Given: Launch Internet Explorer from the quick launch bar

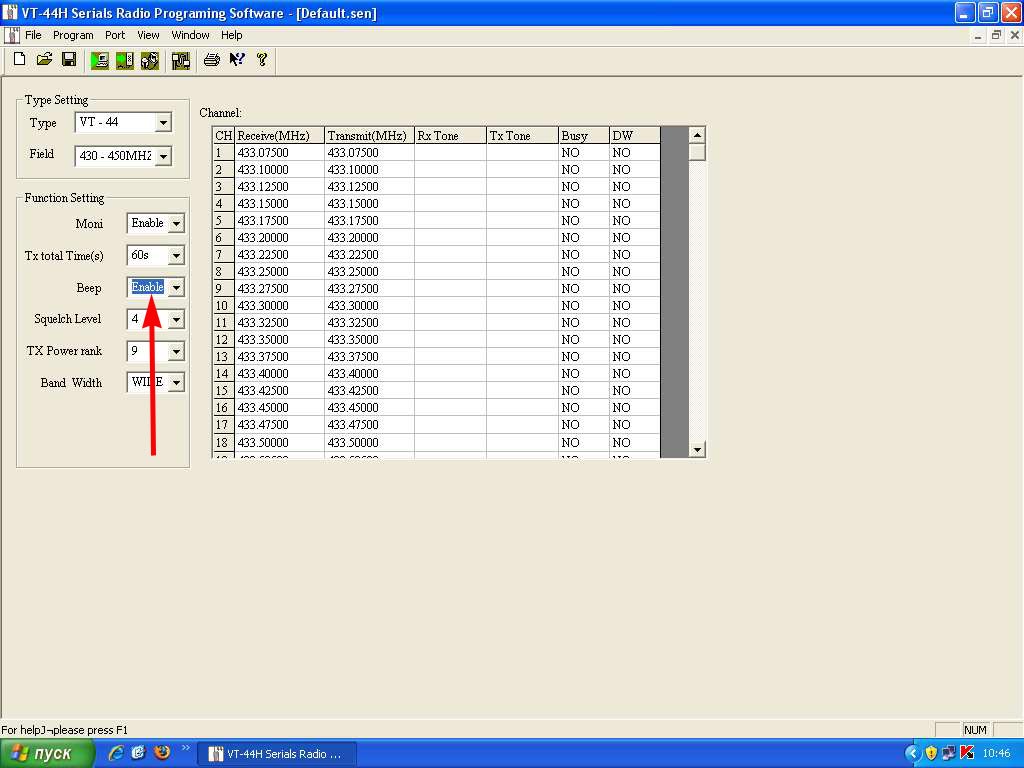Looking at the screenshot, I should coord(116,753).
